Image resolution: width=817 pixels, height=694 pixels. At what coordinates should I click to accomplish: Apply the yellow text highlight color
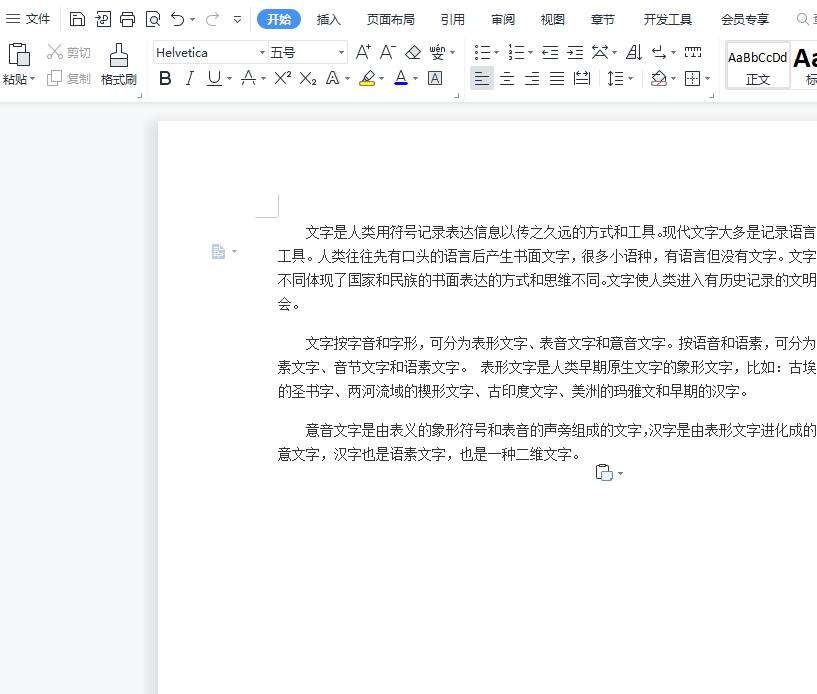(x=368, y=78)
